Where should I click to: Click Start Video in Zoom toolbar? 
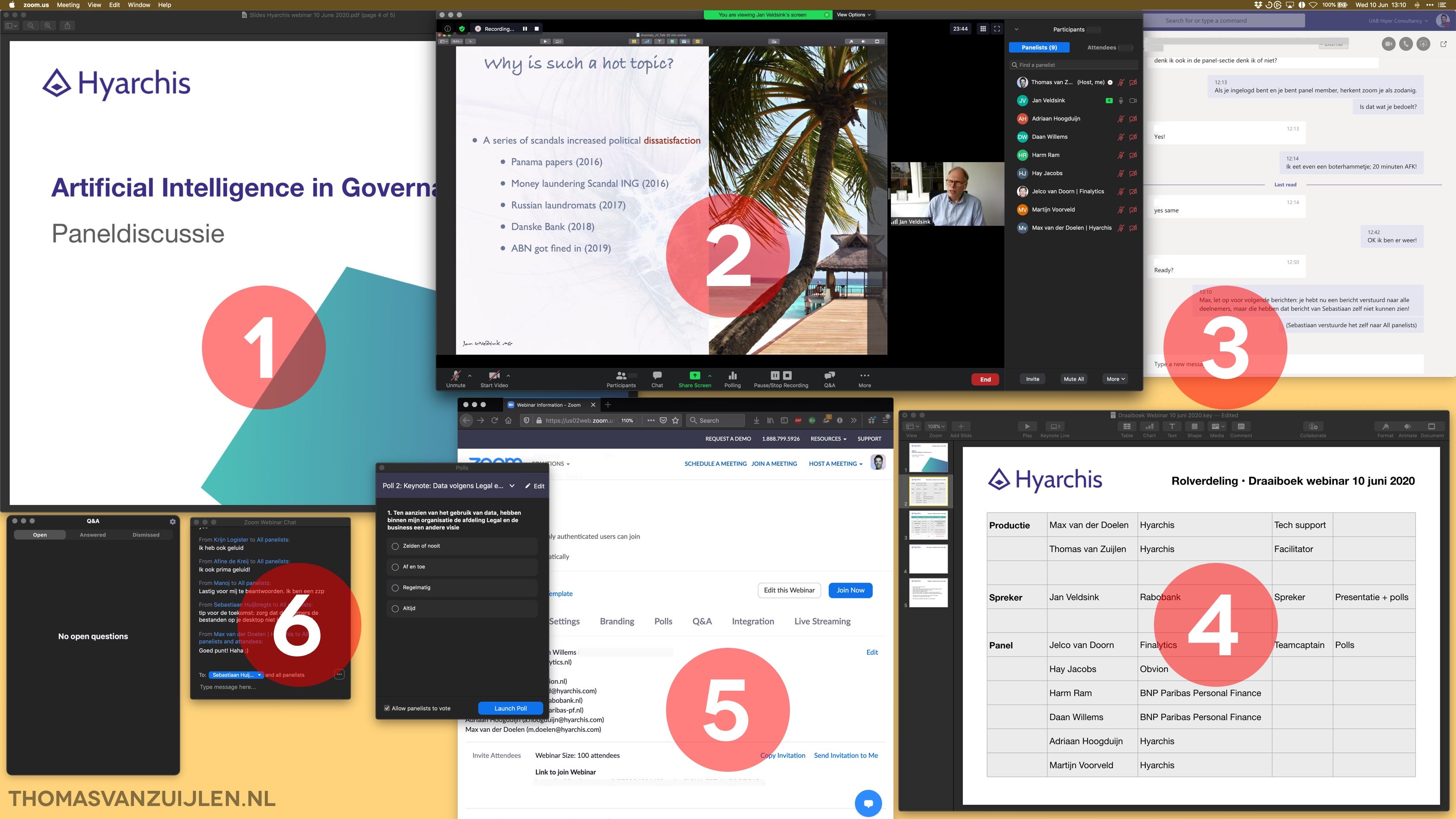(494, 379)
